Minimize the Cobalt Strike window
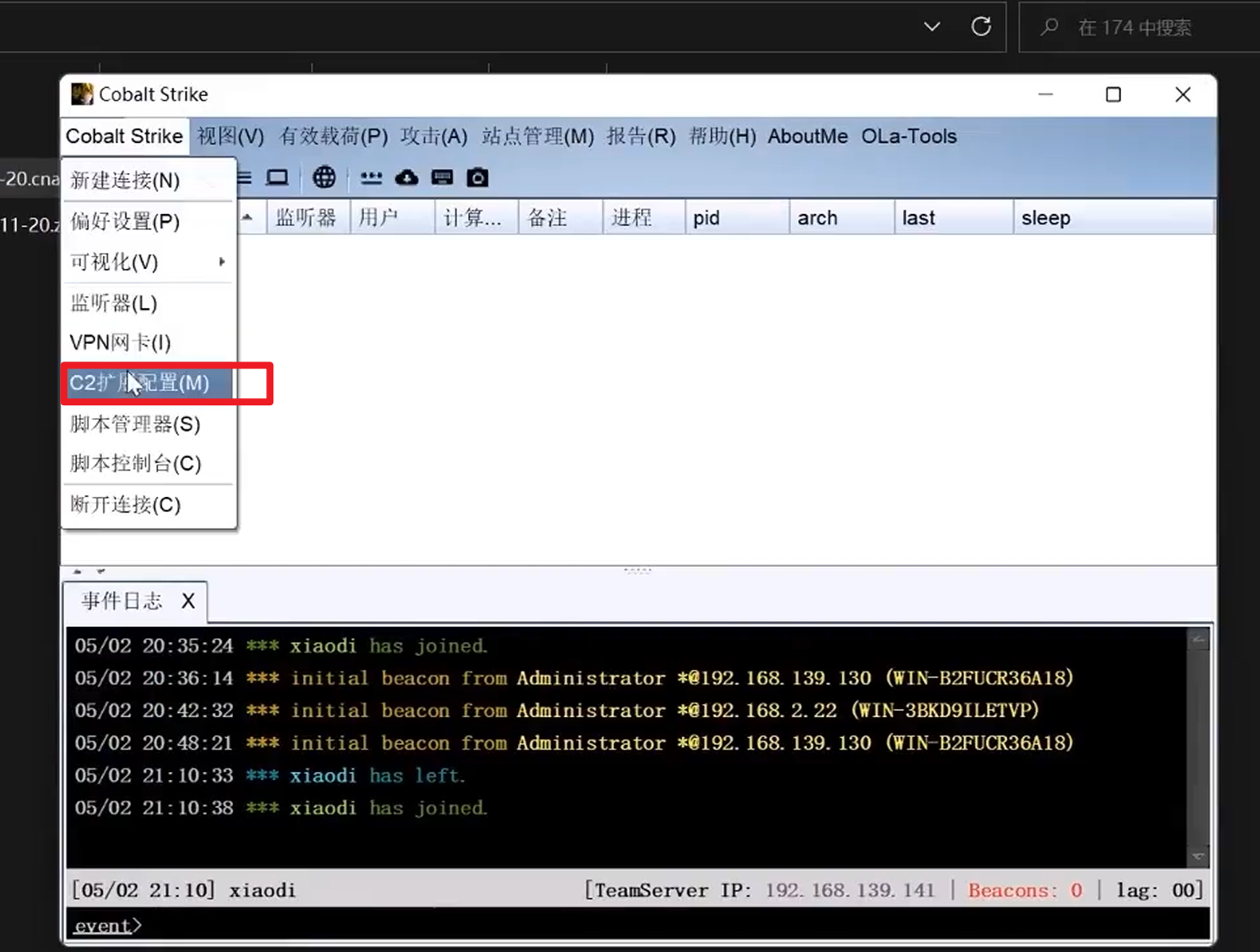Screen dimensions: 1260x952 coord(1045,94)
